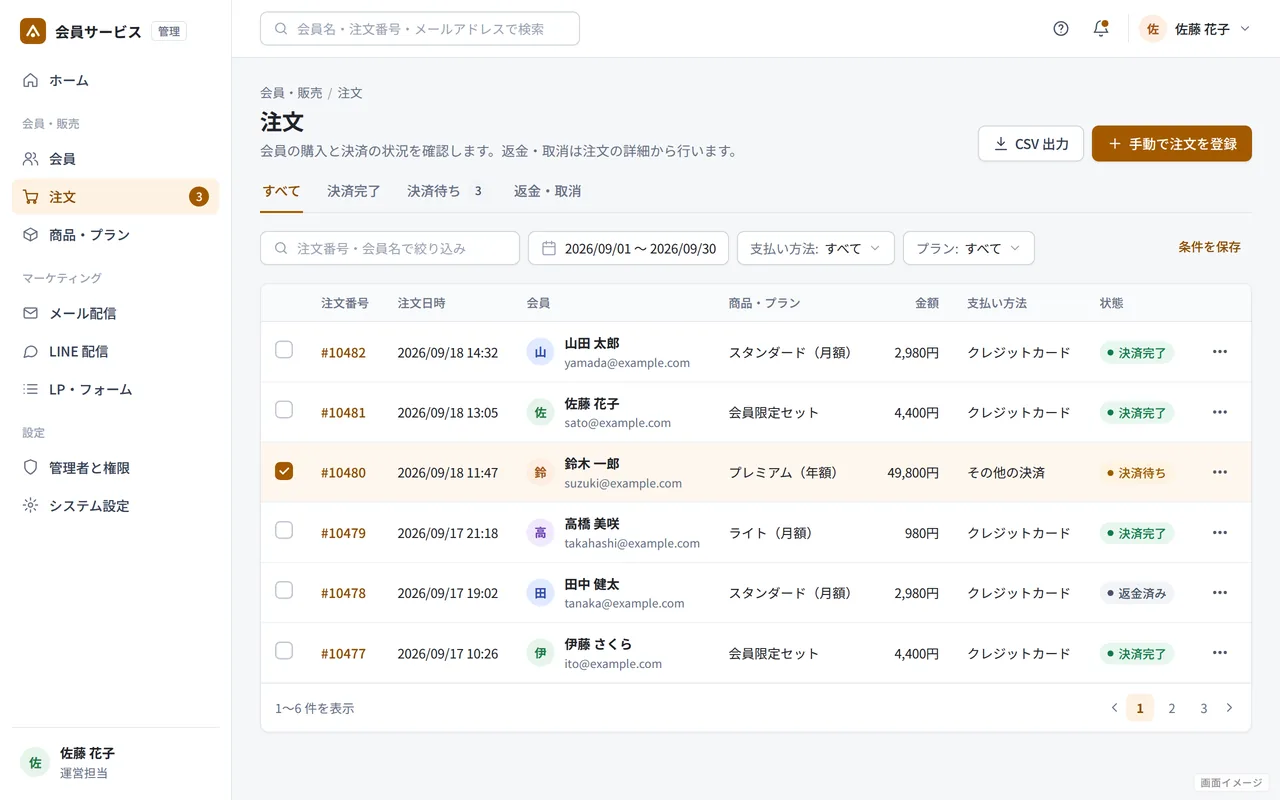Click 田中 健太's avatar icon
The height and width of the screenshot is (800, 1280).
(x=540, y=593)
